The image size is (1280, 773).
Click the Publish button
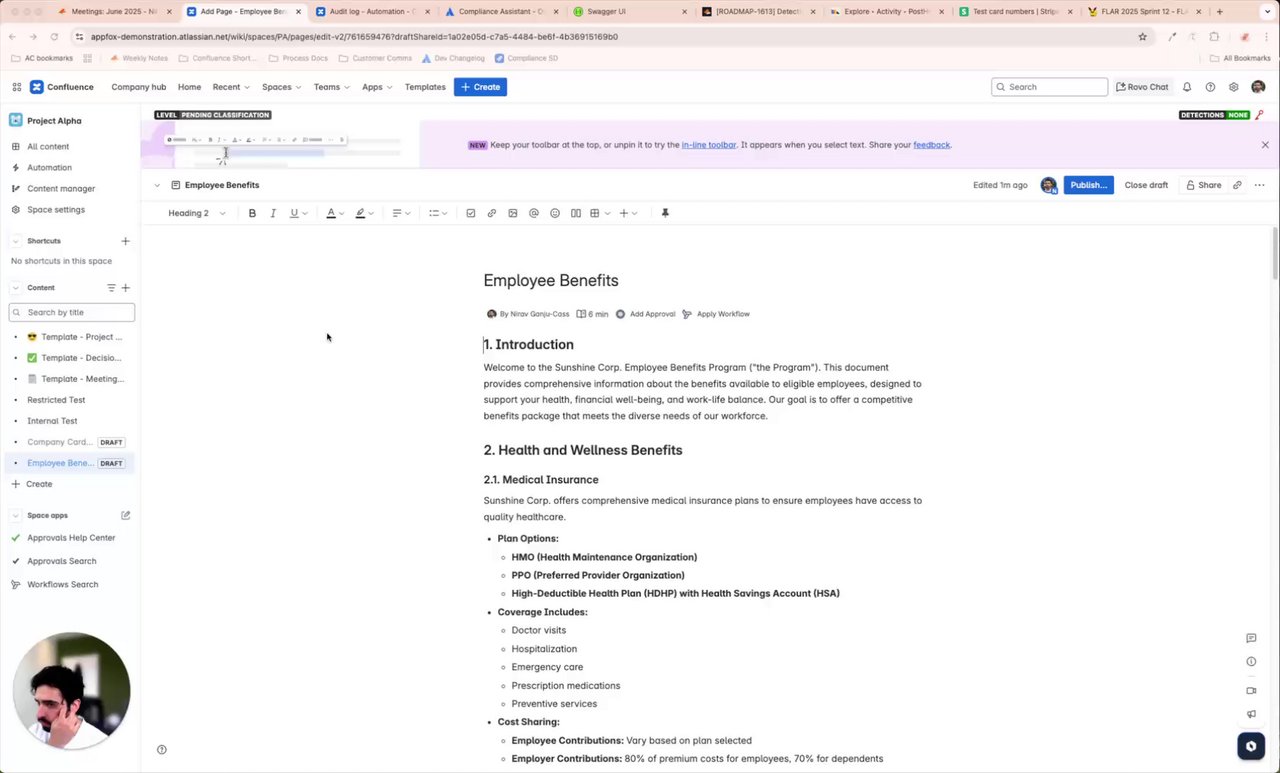tap(1088, 185)
